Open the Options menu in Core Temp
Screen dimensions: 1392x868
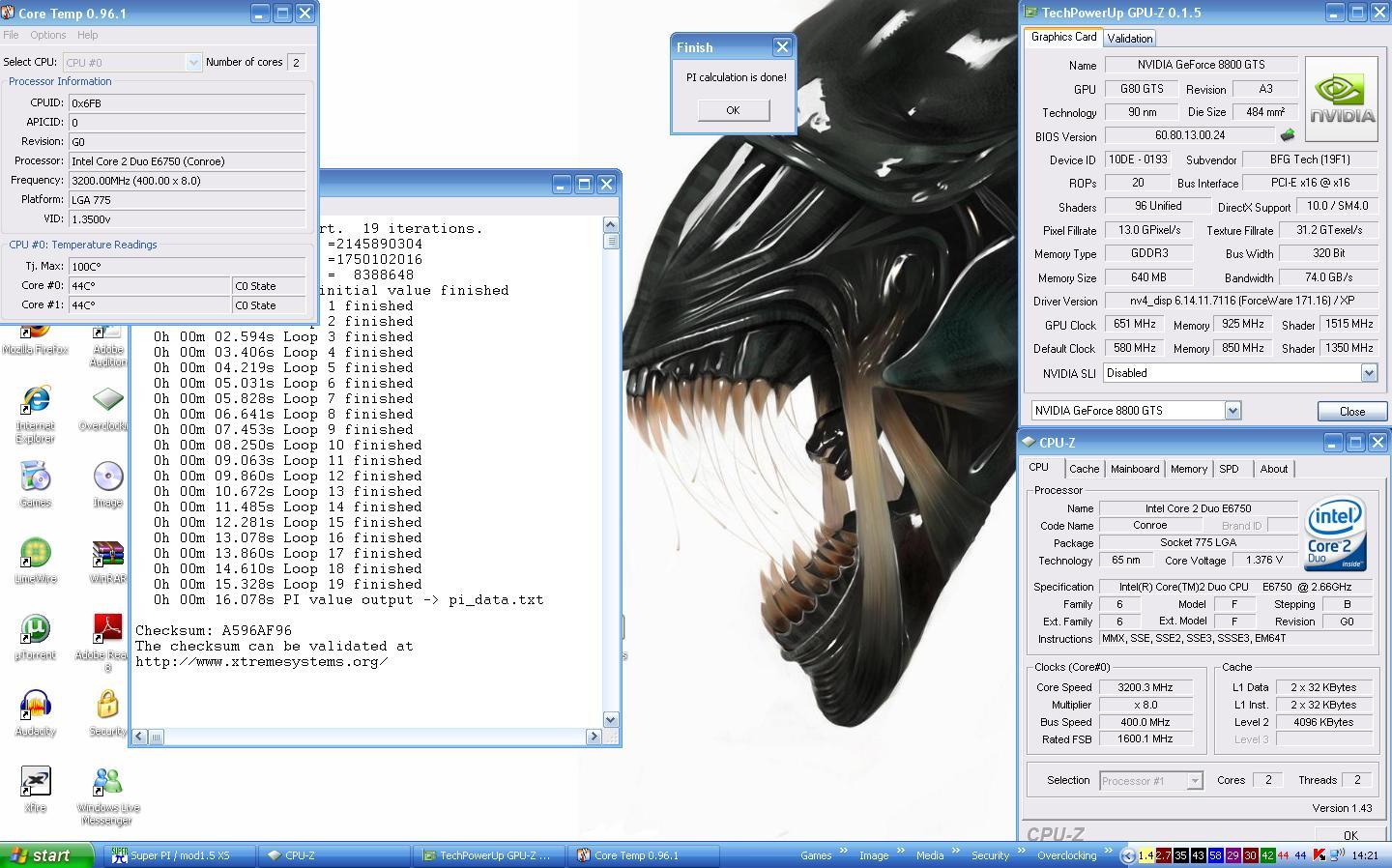pyautogui.click(x=48, y=35)
